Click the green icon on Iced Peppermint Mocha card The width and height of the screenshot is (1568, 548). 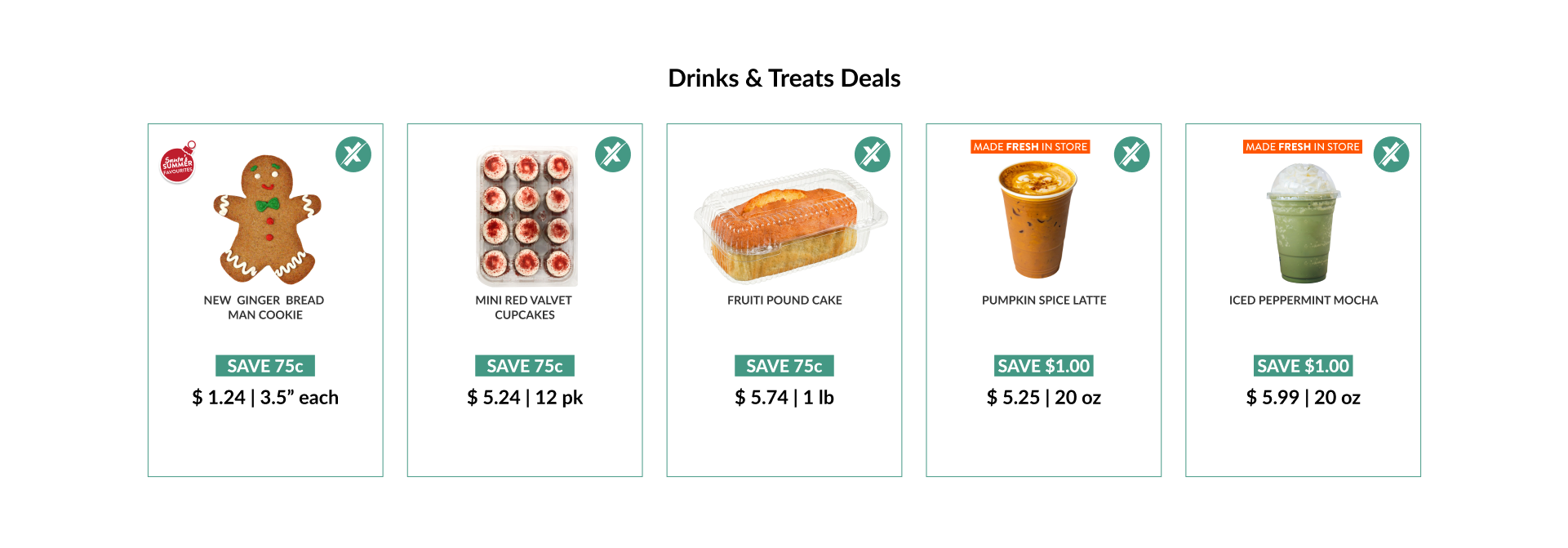pyautogui.click(x=1392, y=154)
